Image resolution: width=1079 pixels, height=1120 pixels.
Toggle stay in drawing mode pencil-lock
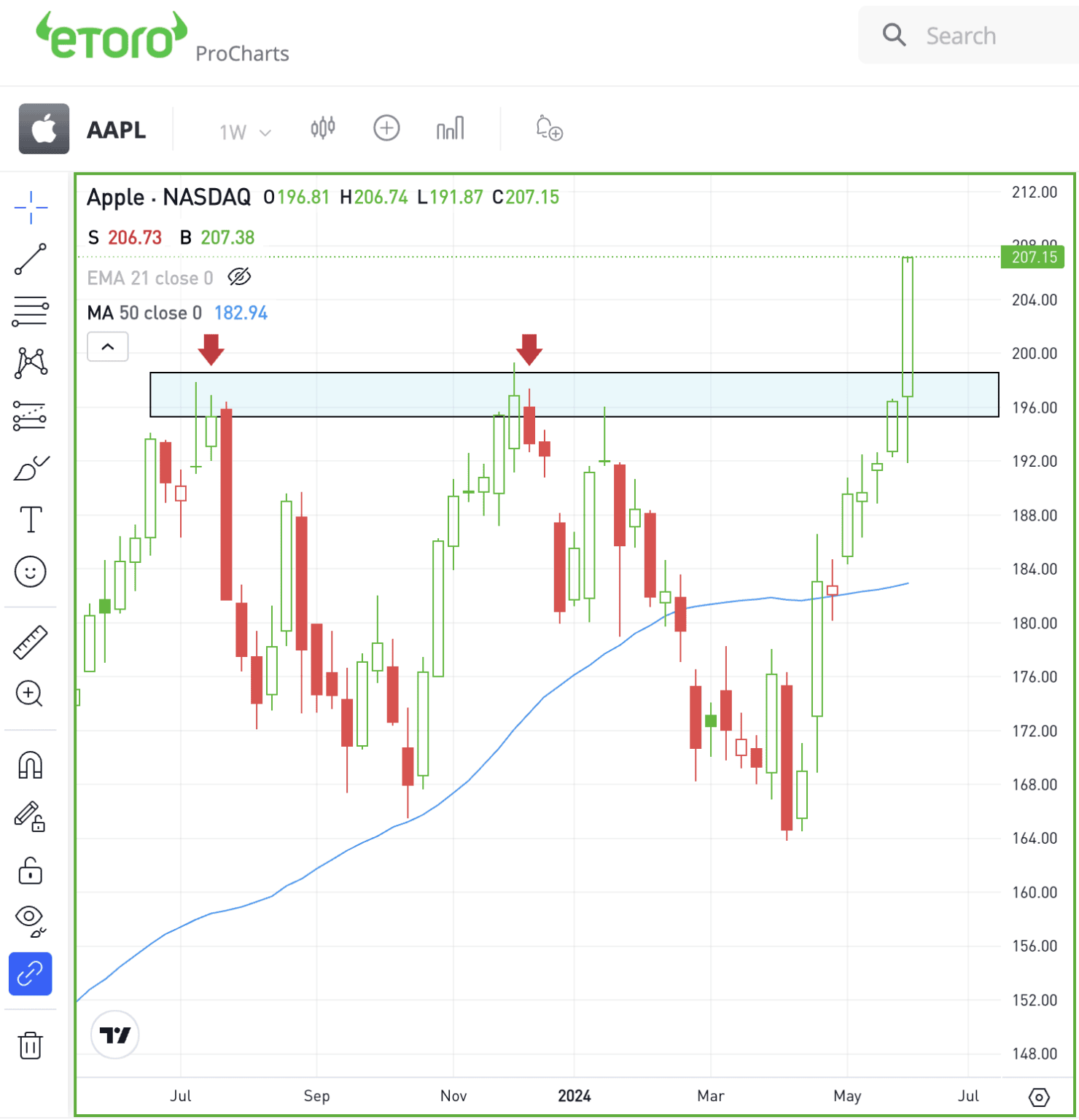point(31,817)
